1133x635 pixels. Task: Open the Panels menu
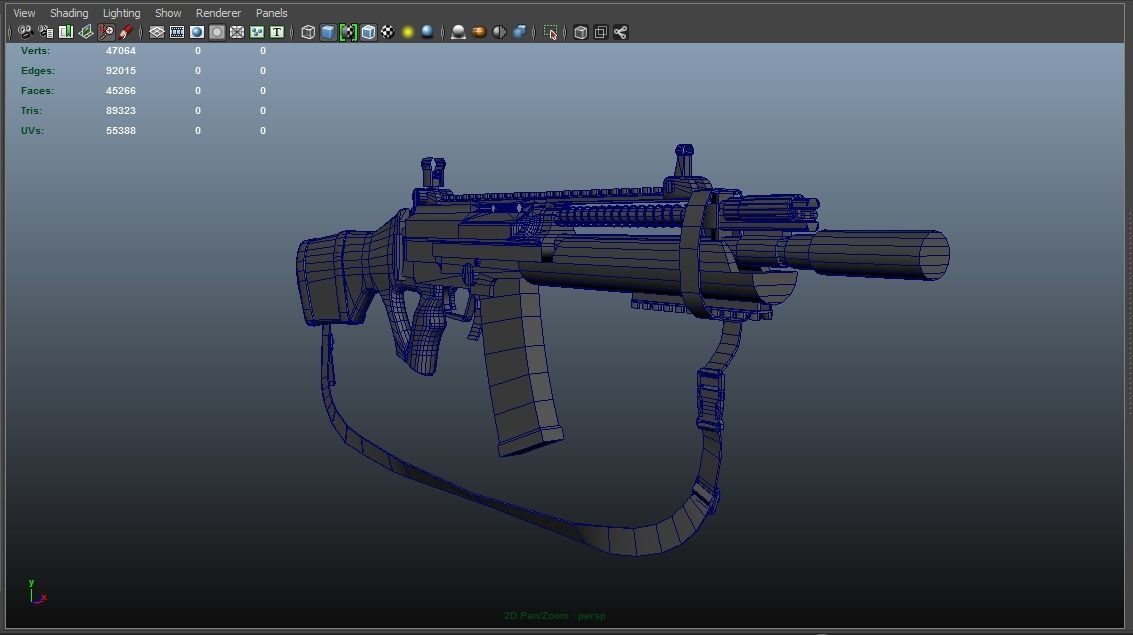point(270,12)
